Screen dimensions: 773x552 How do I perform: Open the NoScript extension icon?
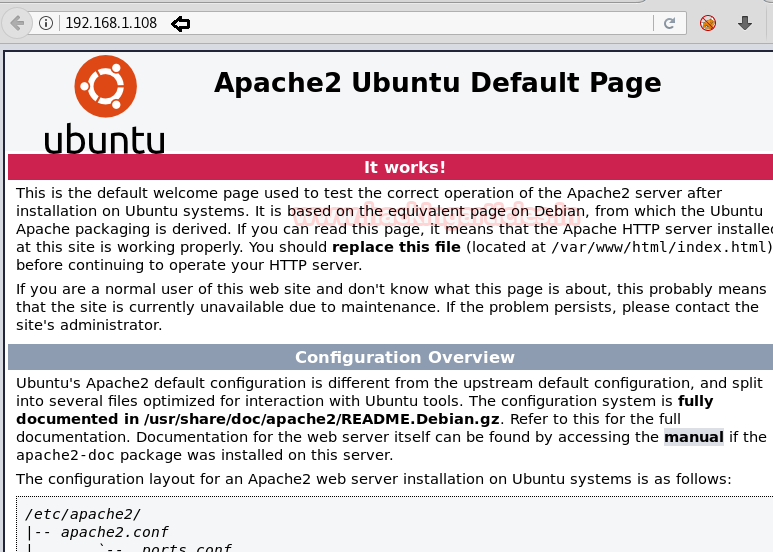[708, 23]
